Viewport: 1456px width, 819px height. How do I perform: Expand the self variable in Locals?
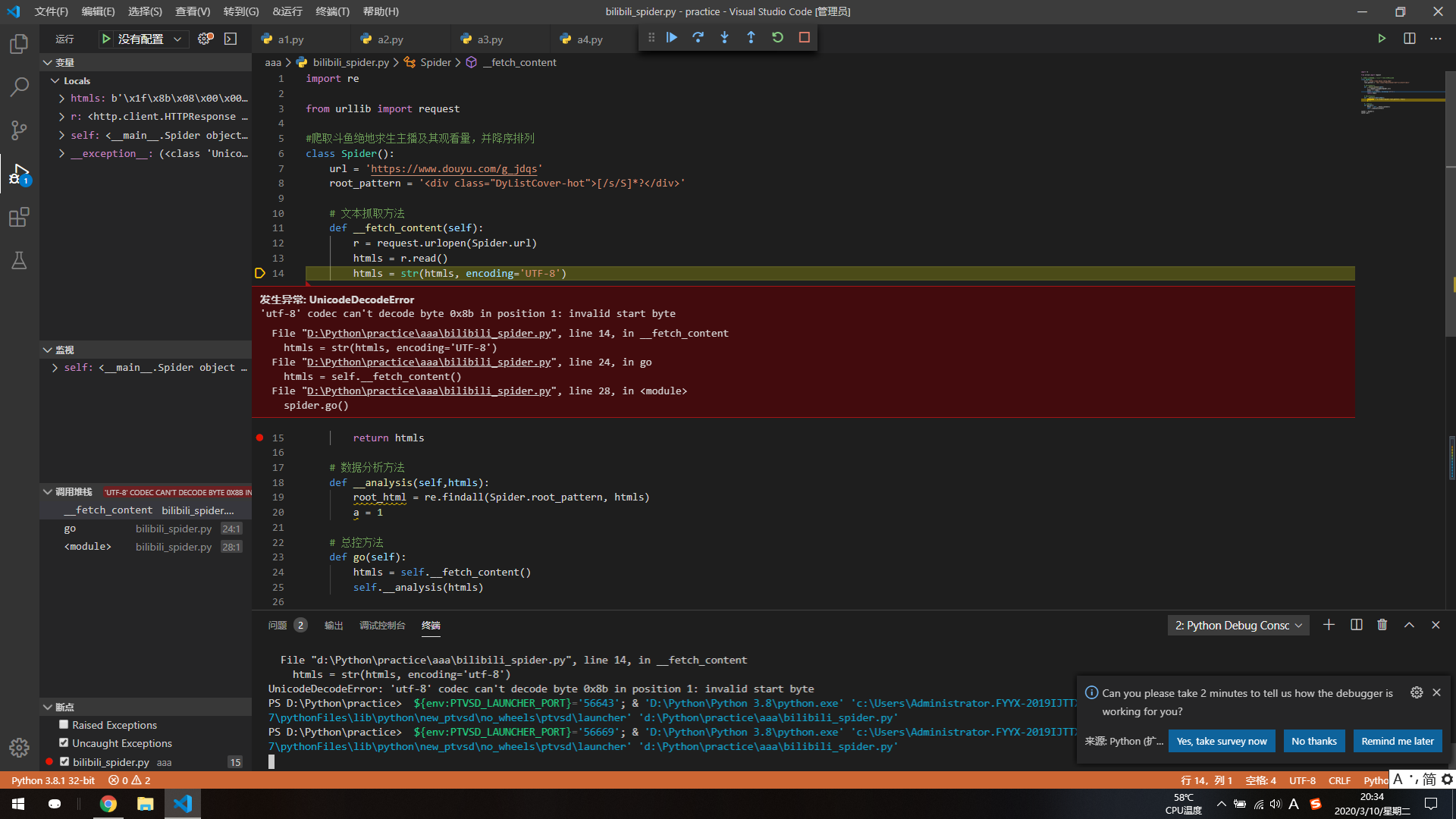click(x=61, y=135)
